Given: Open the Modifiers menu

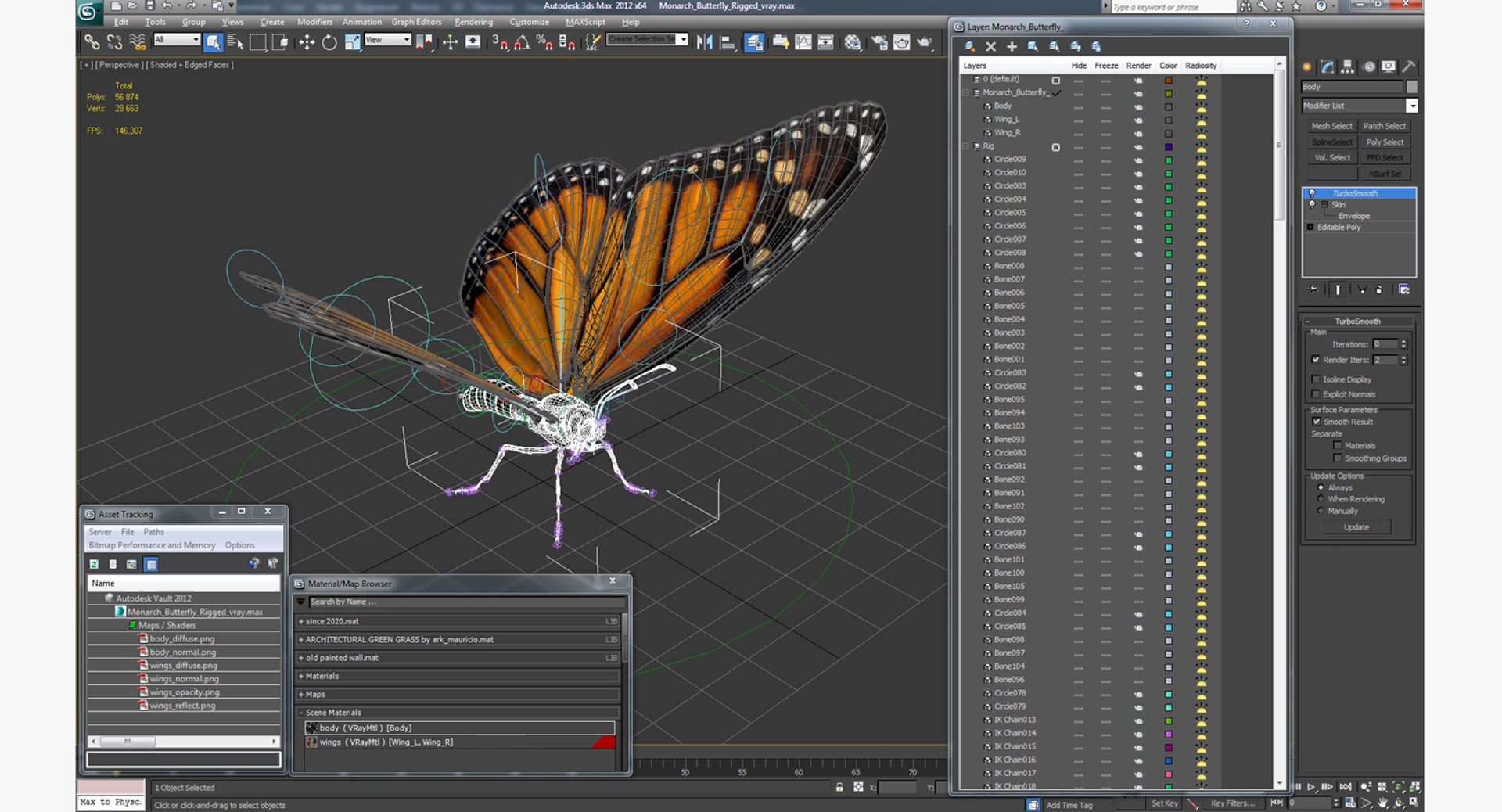Looking at the screenshot, I should coord(314,22).
